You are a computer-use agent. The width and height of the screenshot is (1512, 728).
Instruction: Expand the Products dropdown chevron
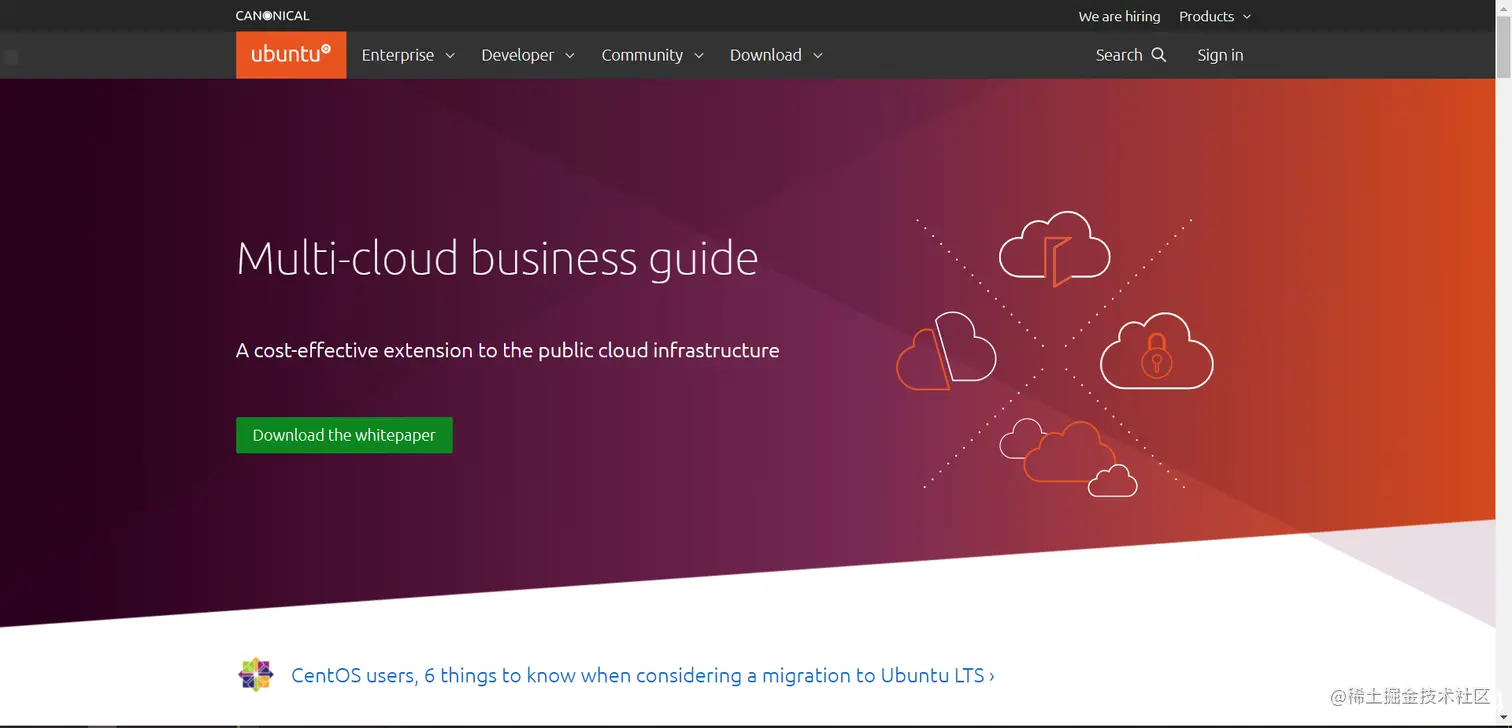click(x=1247, y=17)
